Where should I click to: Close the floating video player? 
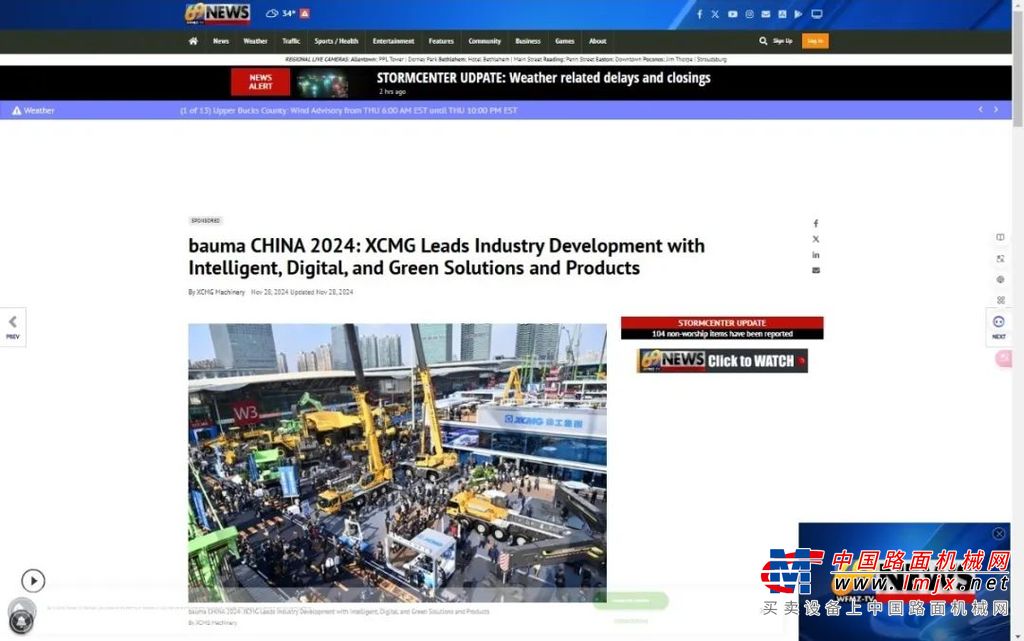[x=999, y=533]
